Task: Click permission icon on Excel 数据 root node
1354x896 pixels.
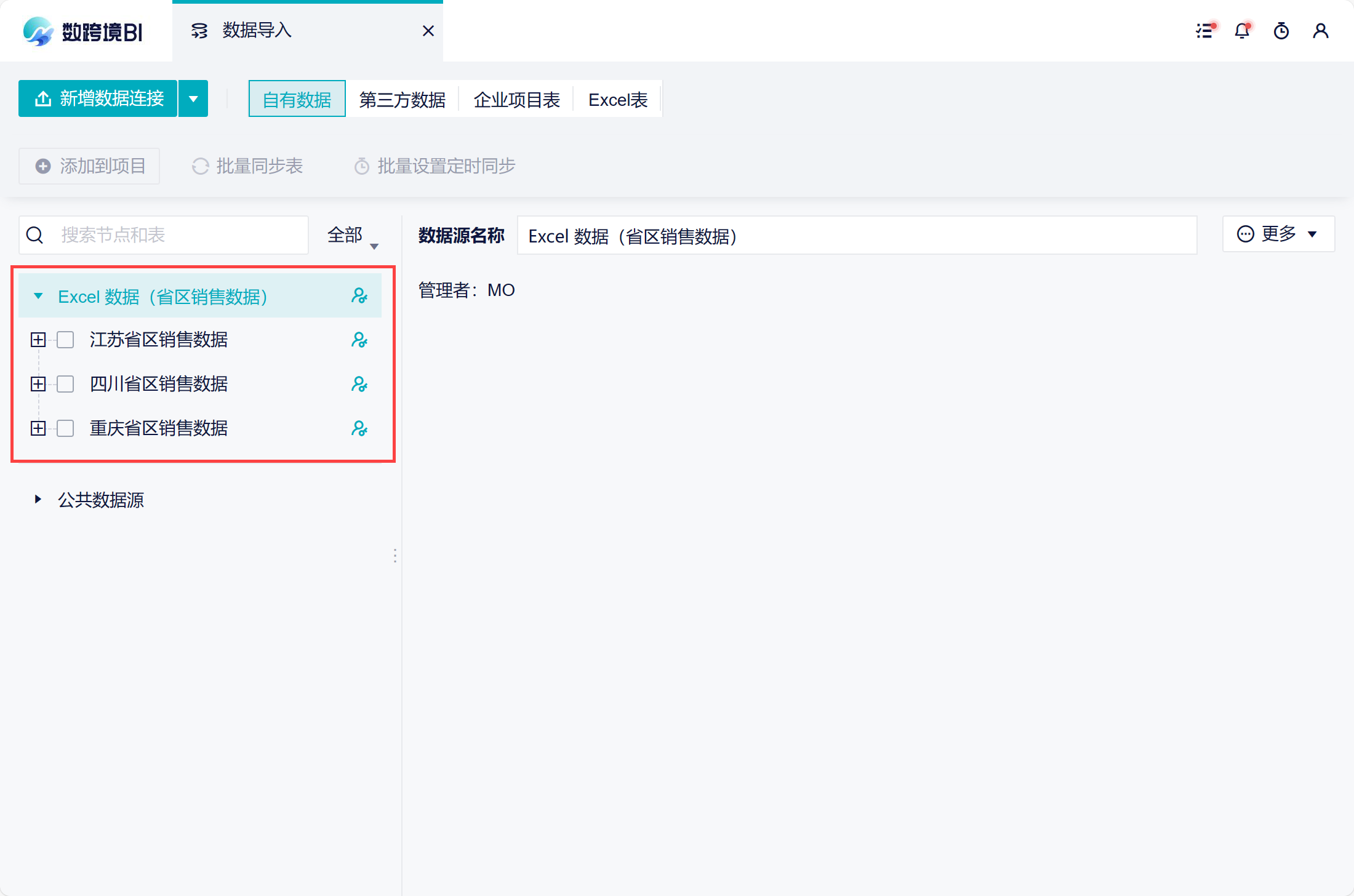Action: pyautogui.click(x=359, y=296)
